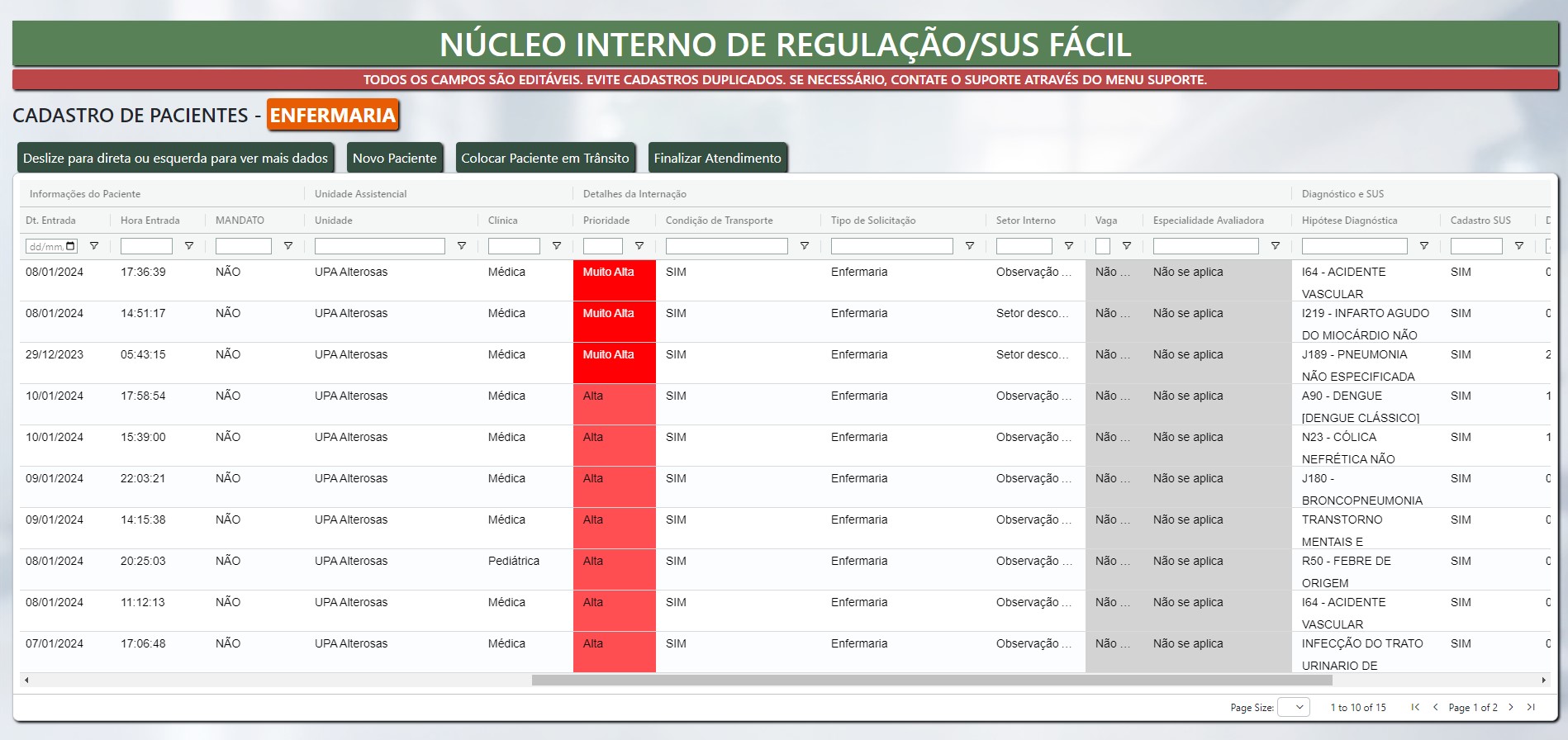Click left arrow of horizontal scrollbar
The width and height of the screenshot is (1568, 740).
coord(26,681)
